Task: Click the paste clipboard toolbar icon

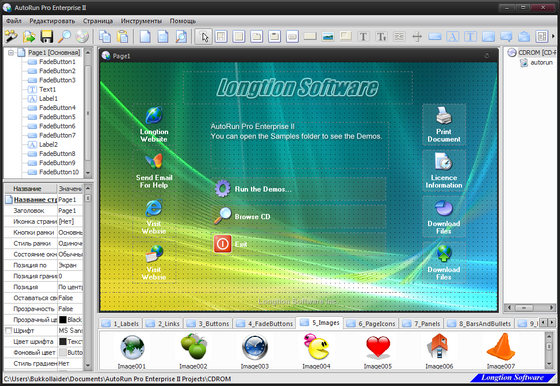Action: click(x=122, y=36)
